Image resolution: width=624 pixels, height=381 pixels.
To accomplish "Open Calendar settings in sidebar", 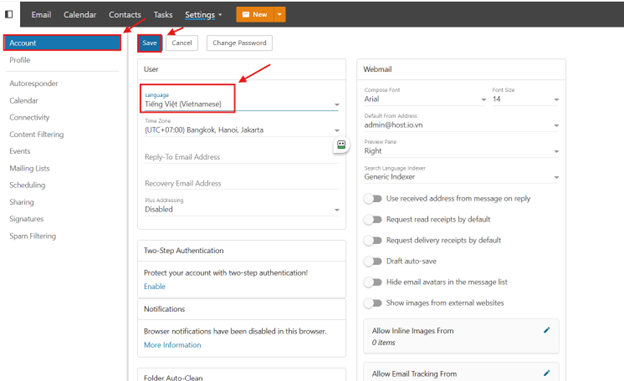I will pyautogui.click(x=24, y=101).
